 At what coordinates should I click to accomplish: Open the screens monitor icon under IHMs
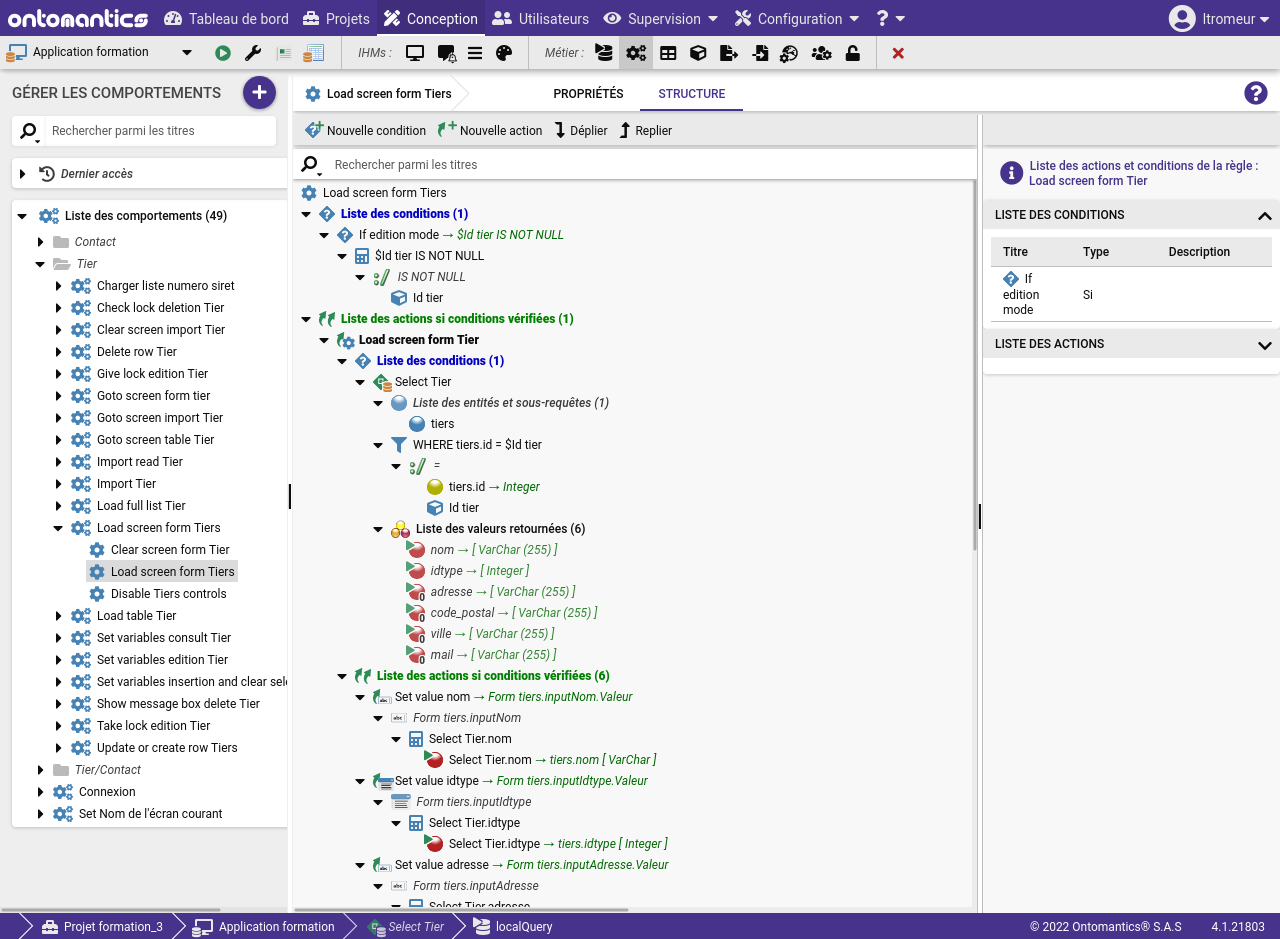pos(415,53)
